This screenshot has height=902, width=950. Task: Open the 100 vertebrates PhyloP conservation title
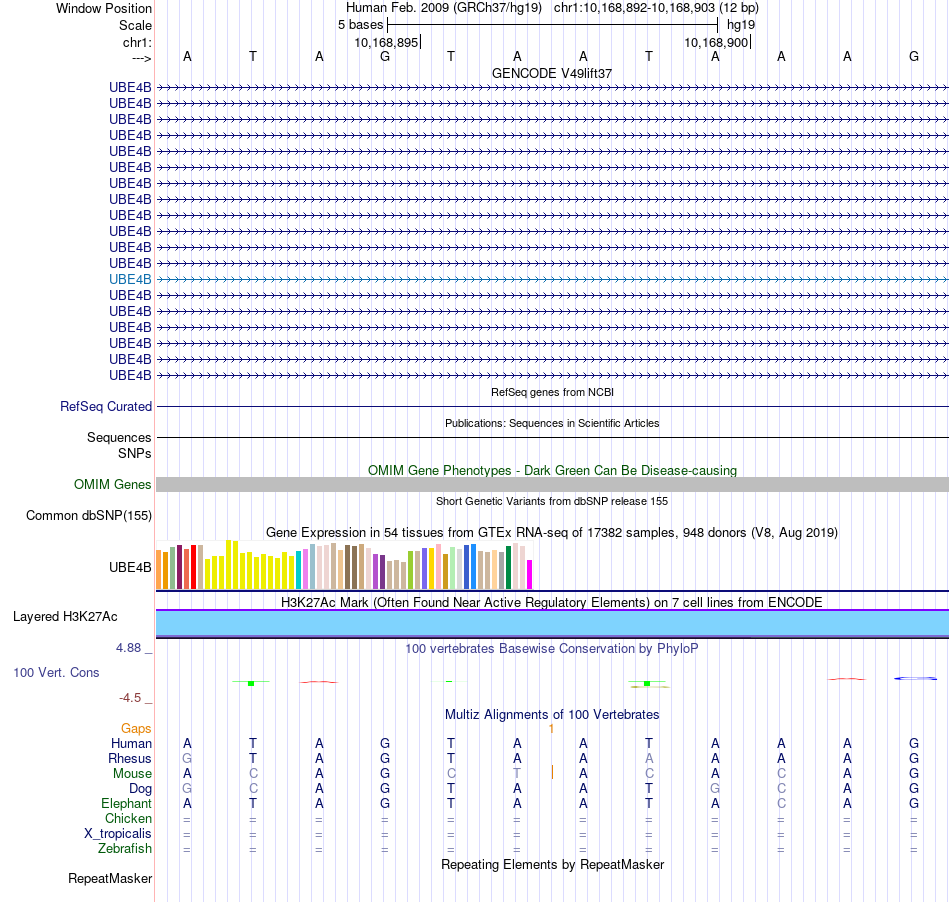tap(552, 649)
